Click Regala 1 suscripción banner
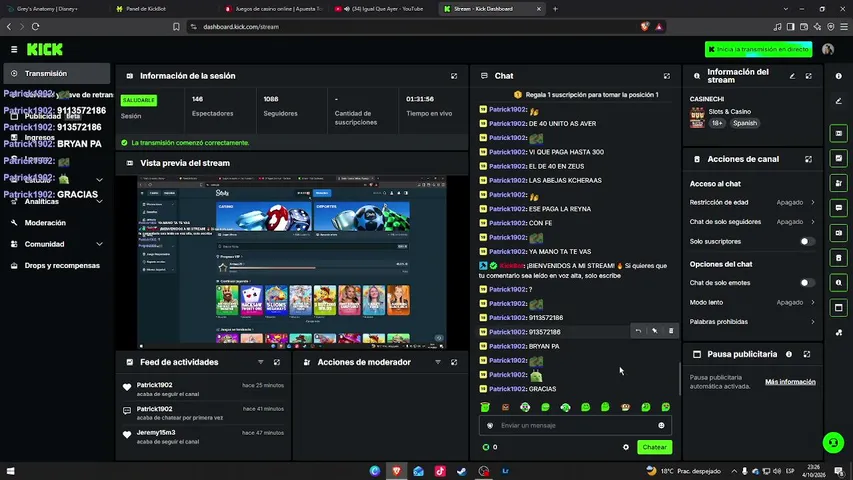Viewport: 853px width, 480px height. 587,95
